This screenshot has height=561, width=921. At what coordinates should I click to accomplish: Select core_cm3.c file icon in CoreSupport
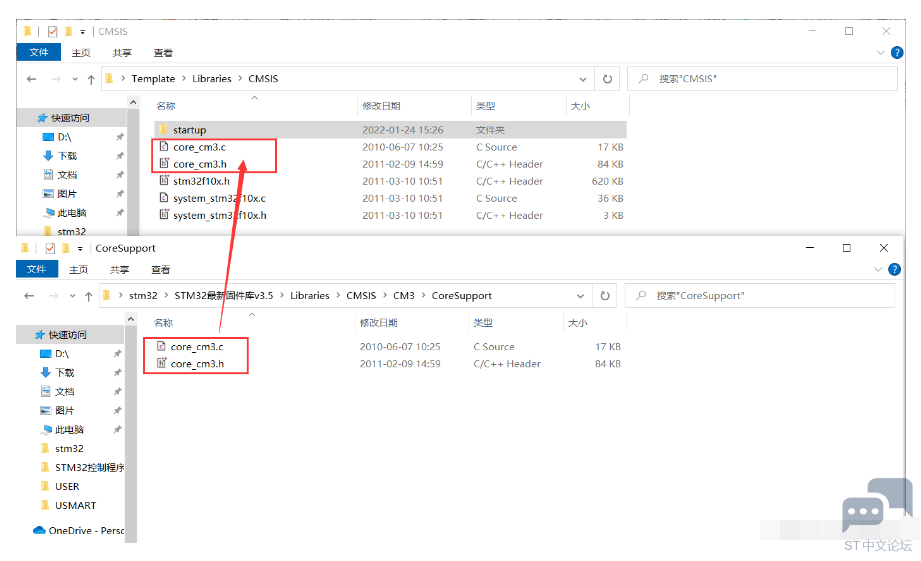click(160, 347)
